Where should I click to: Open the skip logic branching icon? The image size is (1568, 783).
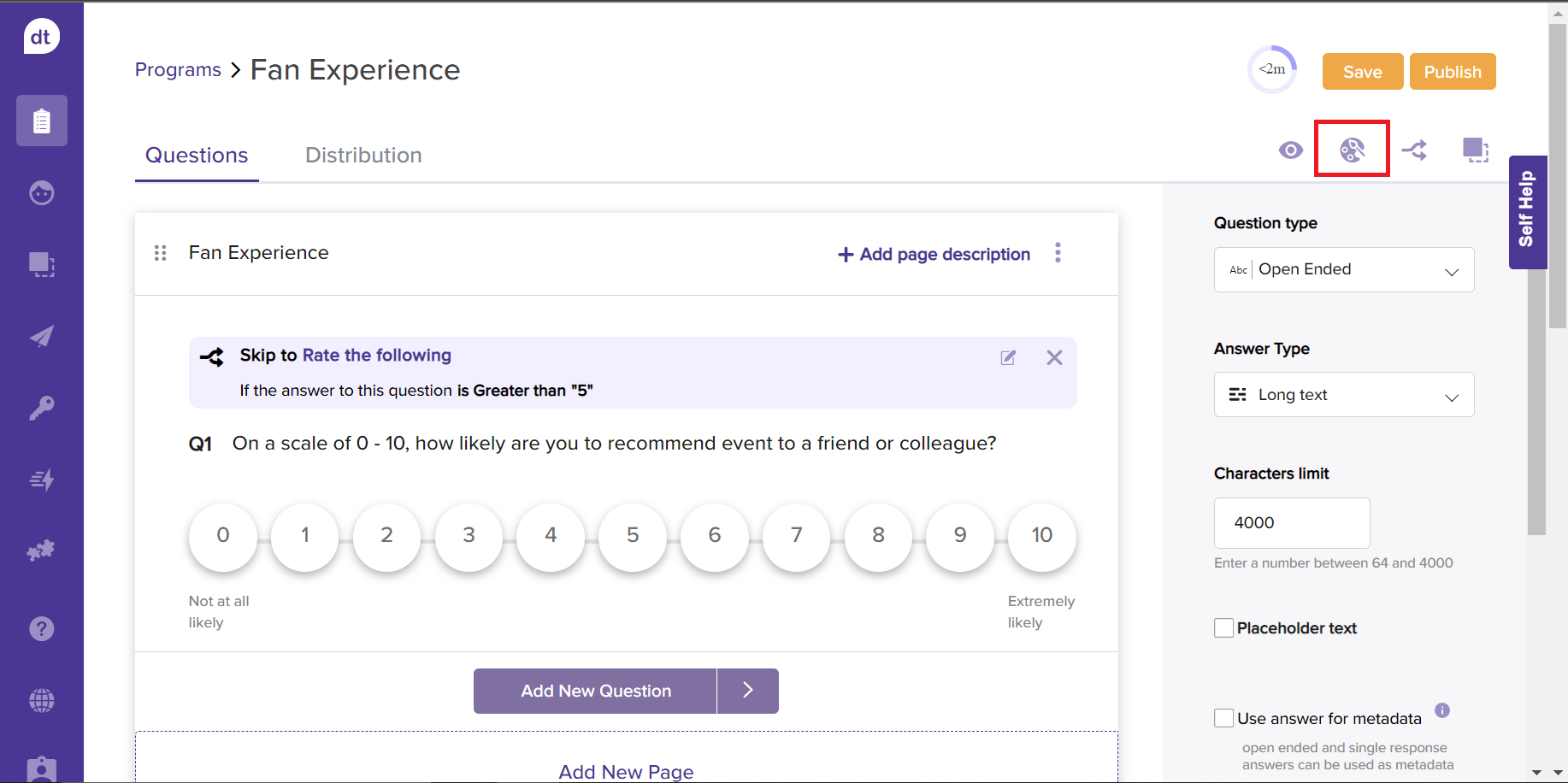tap(1414, 150)
